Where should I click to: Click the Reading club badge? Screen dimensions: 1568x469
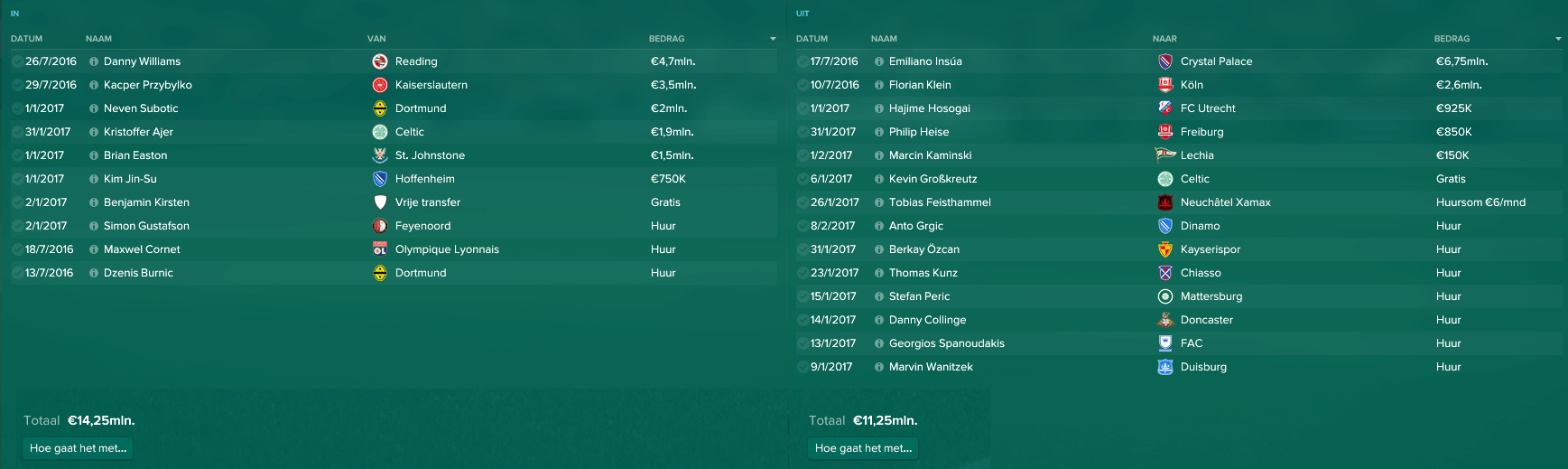click(380, 61)
